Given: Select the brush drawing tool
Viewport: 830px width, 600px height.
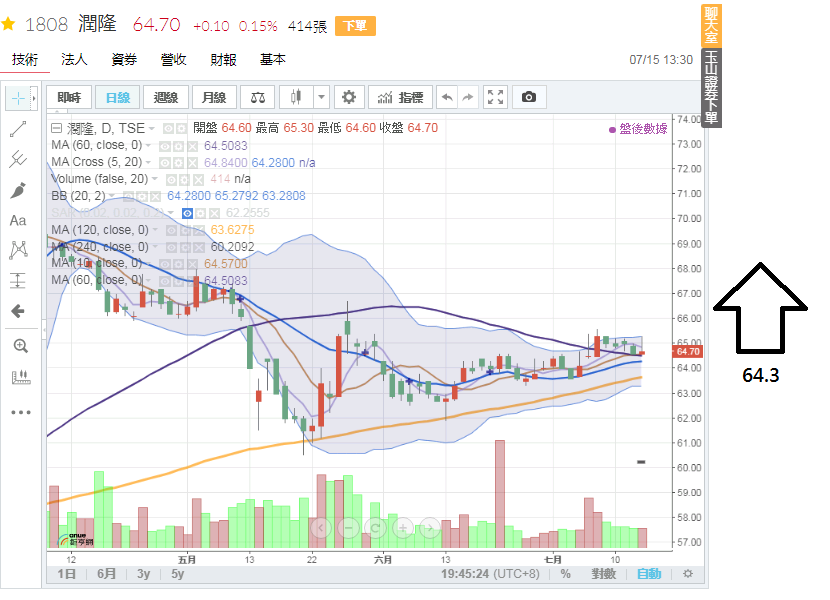Looking at the screenshot, I should click(x=18, y=190).
